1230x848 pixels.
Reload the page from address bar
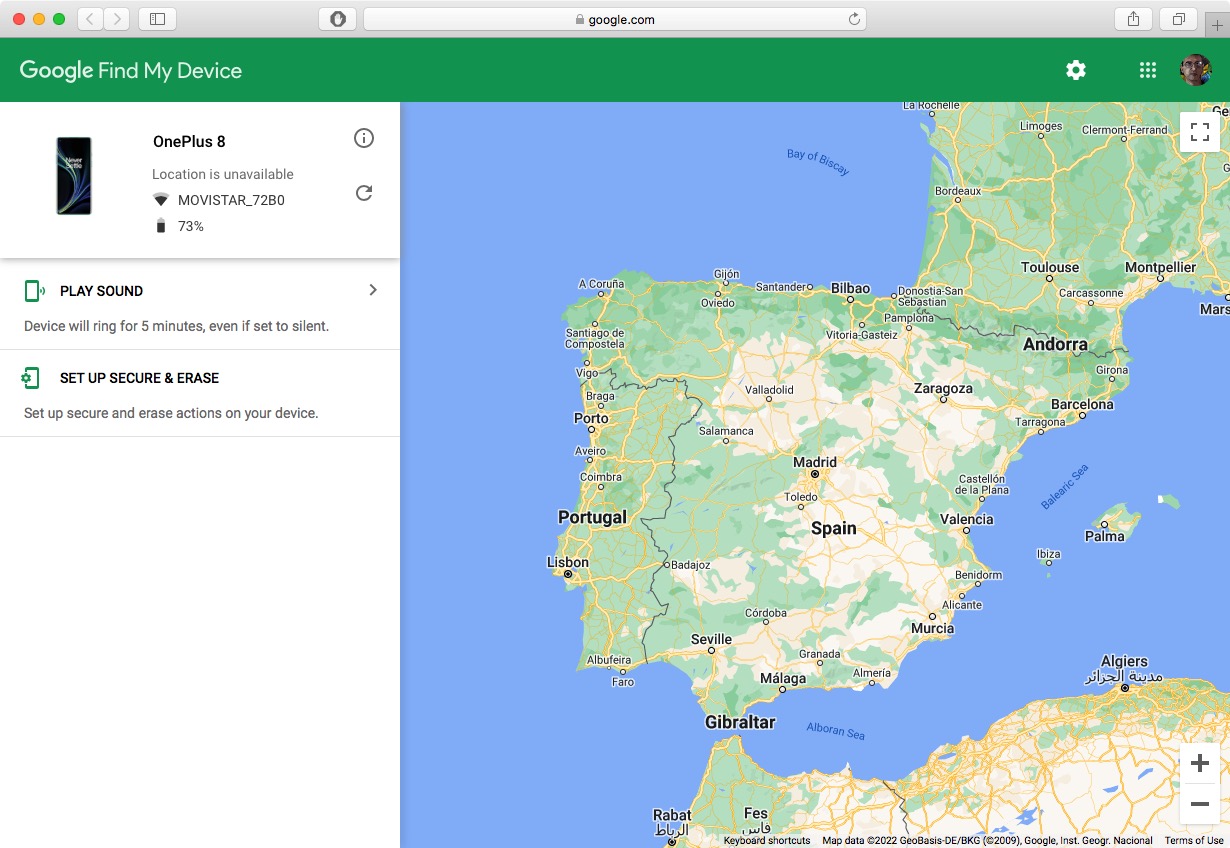pos(854,19)
